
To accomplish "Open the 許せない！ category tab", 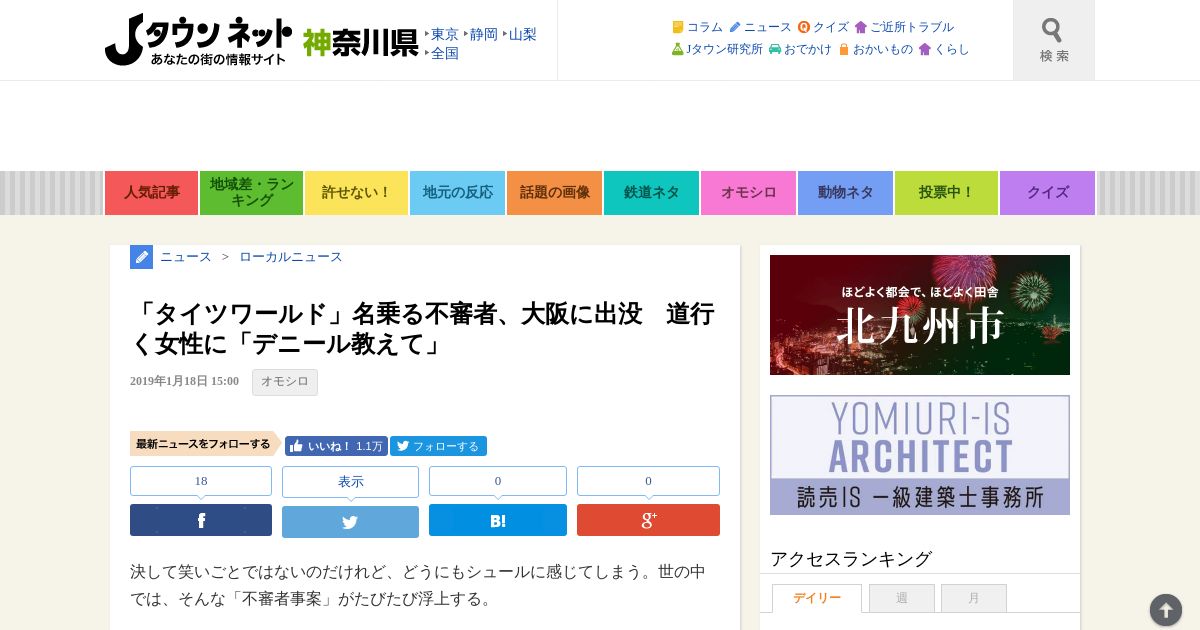I will (356, 193).
